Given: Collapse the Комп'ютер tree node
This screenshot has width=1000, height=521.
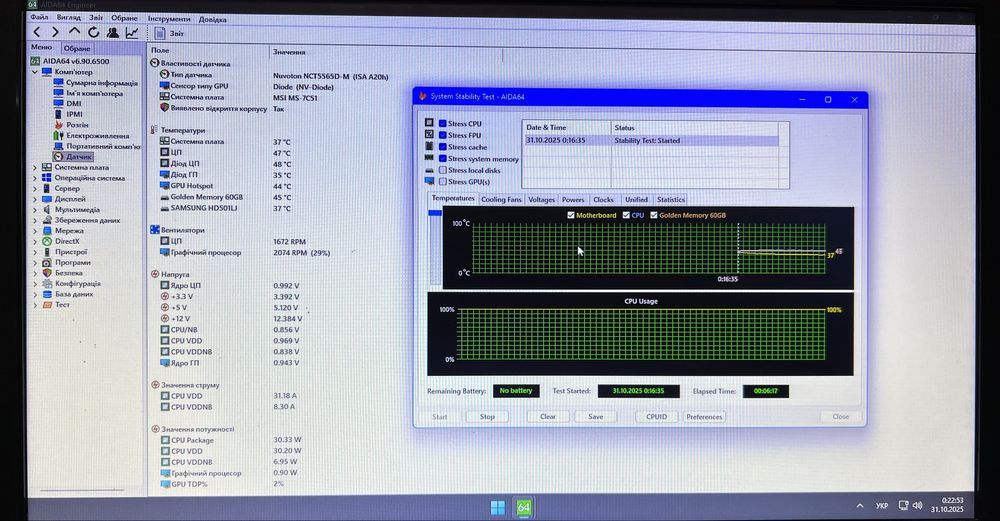Looking at the screenshot, I should tap(35, 72).
